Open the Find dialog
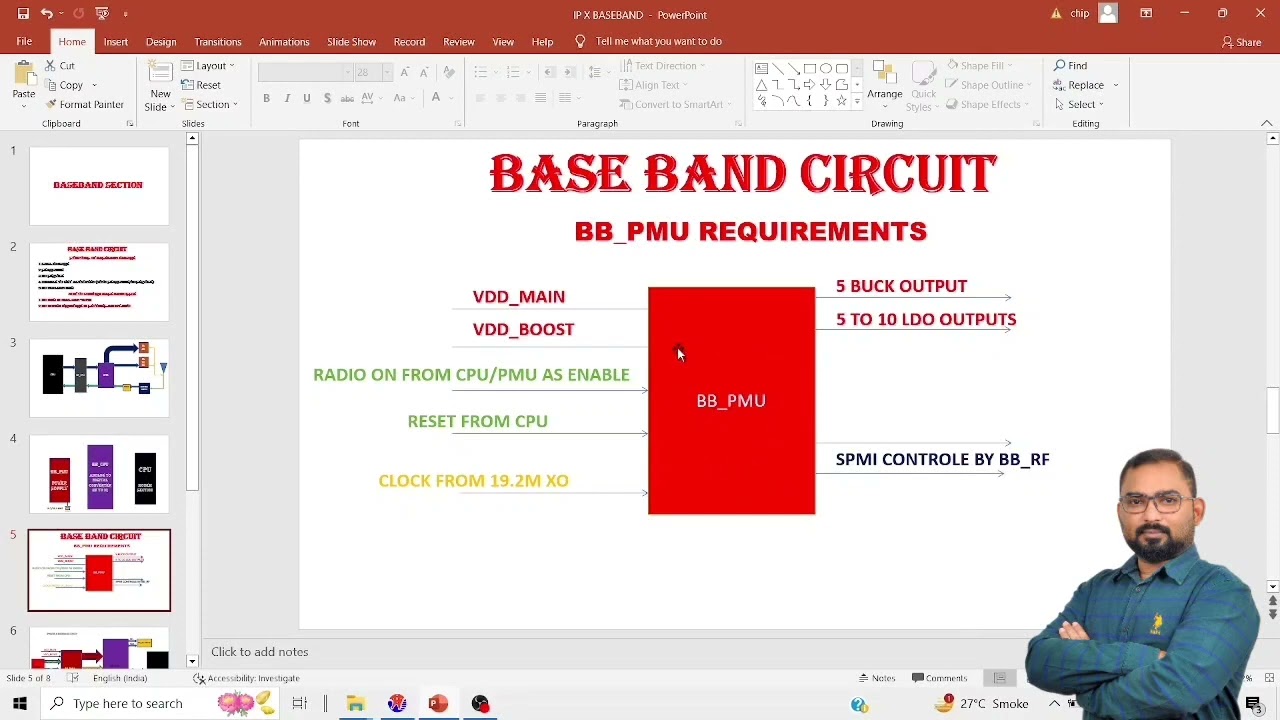Viewport: 1280px width, 720px height. point(1070,66)
